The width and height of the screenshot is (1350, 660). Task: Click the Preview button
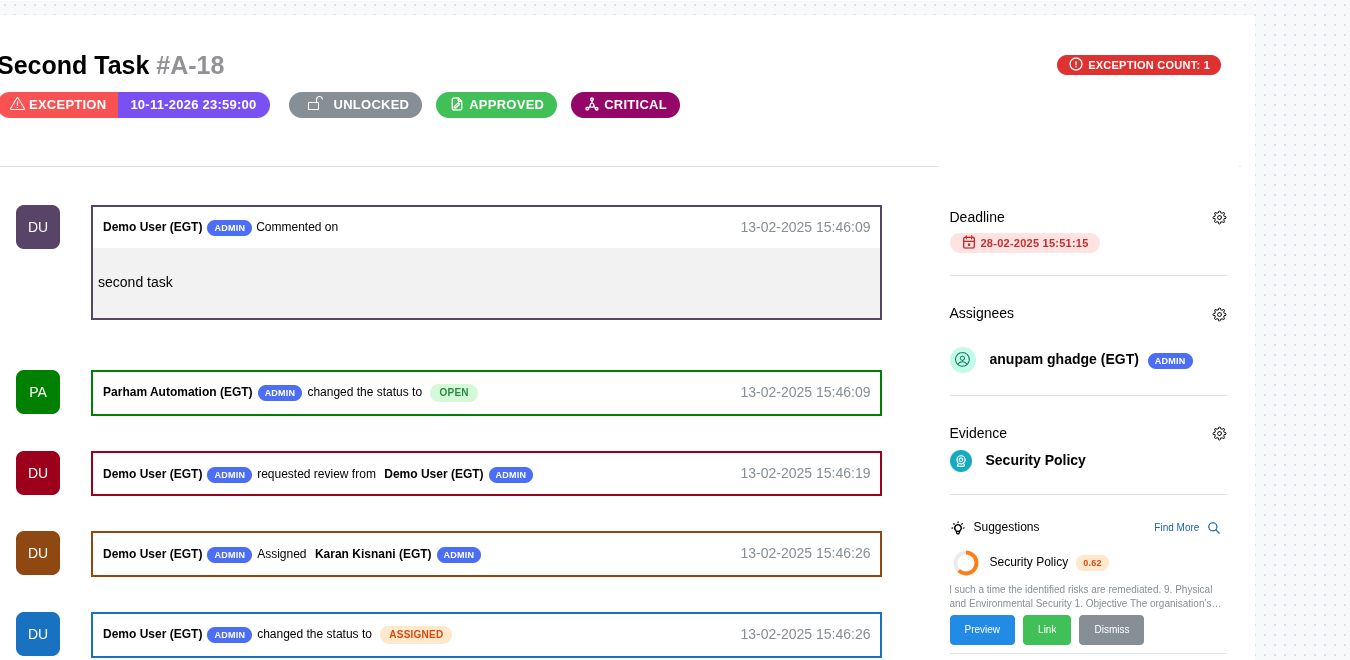982,630
